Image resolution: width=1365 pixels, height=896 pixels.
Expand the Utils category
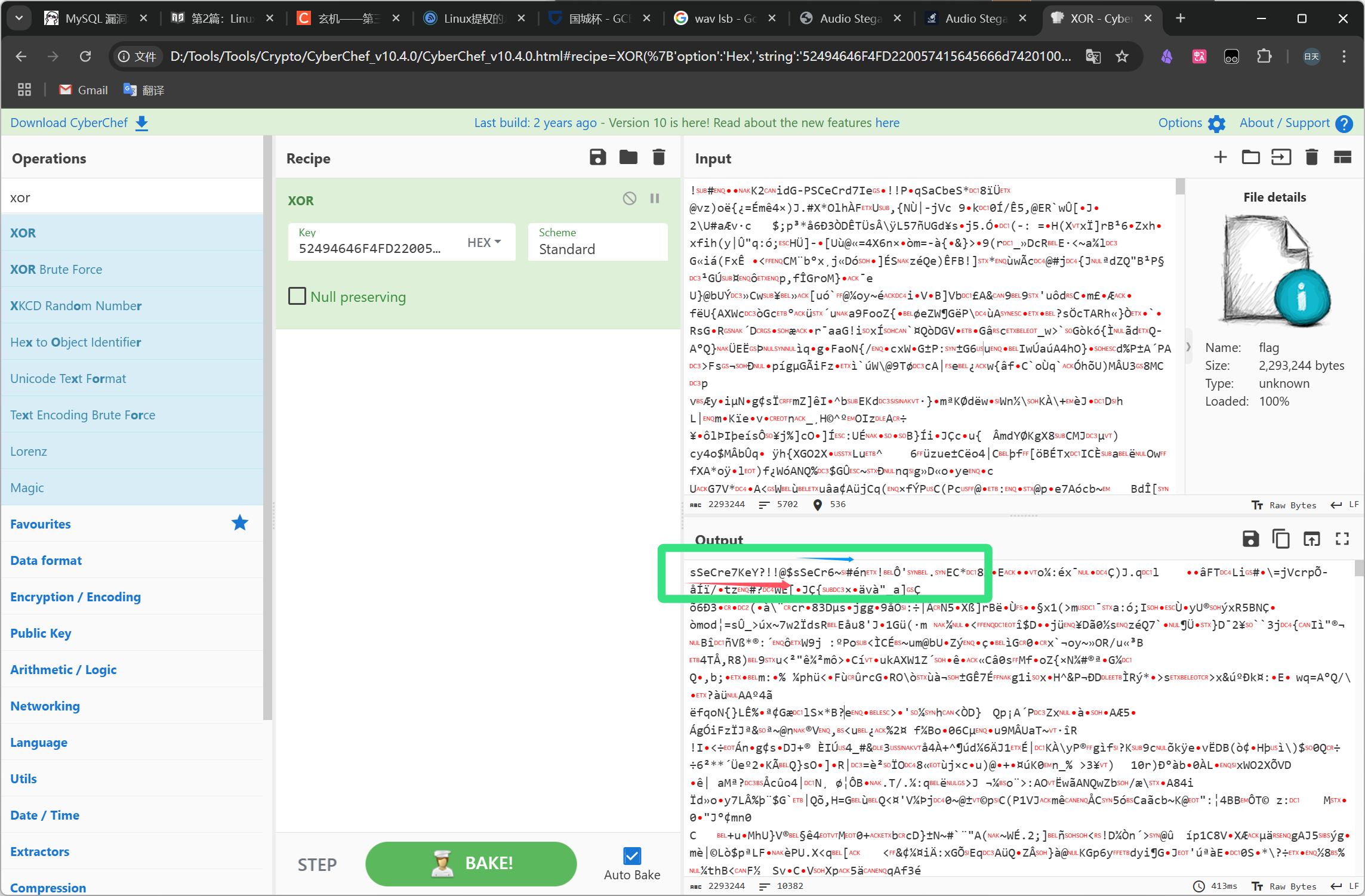click(132, 778)
